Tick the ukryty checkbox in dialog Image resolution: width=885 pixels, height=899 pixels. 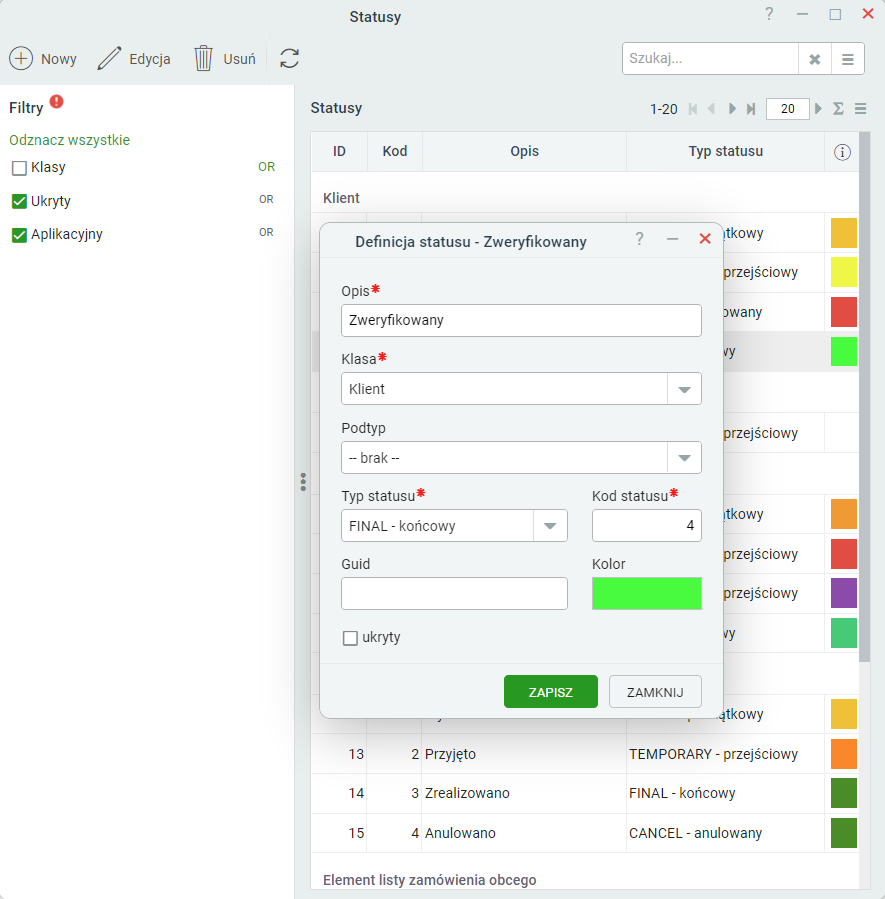pyautogui.click(x=350, y=638)
